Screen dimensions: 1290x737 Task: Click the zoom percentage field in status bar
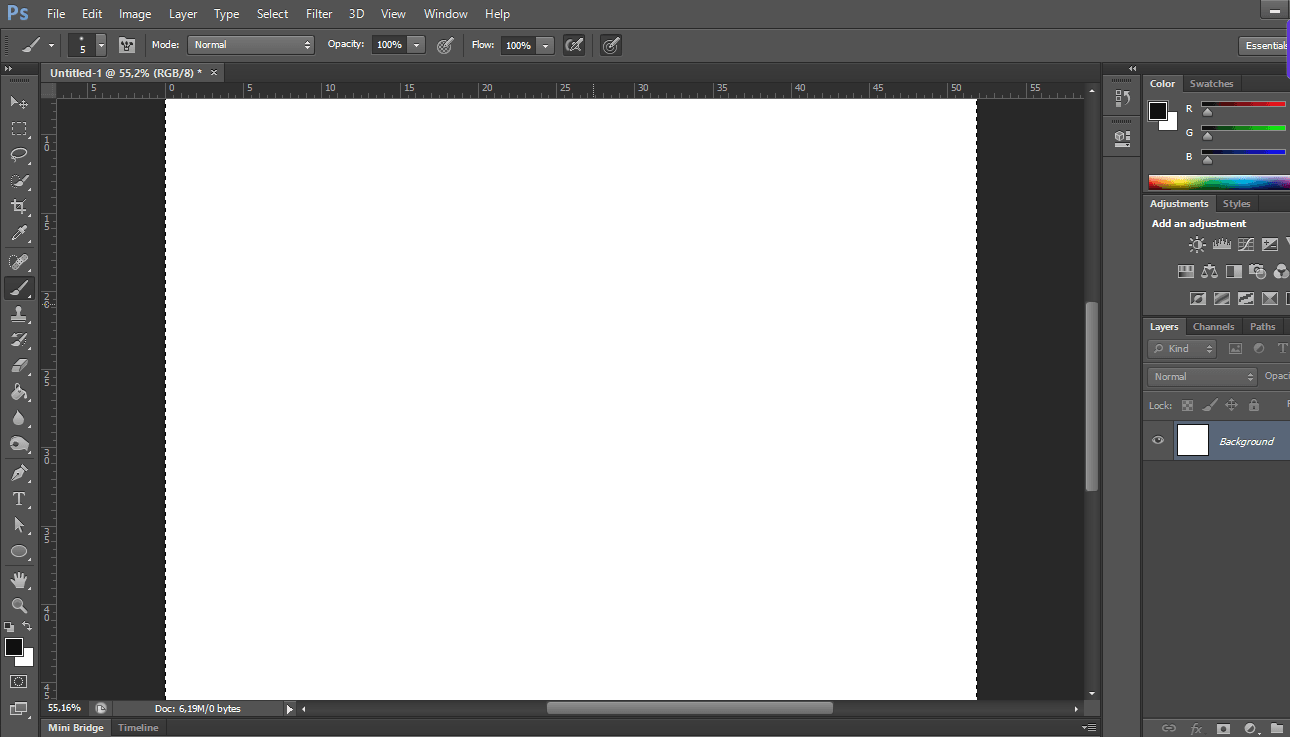(x=63, y=707)
